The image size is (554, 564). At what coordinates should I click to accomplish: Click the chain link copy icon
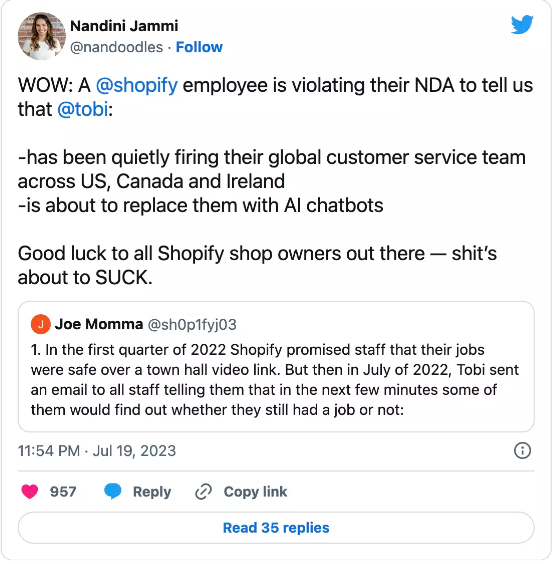click(203, 492)
